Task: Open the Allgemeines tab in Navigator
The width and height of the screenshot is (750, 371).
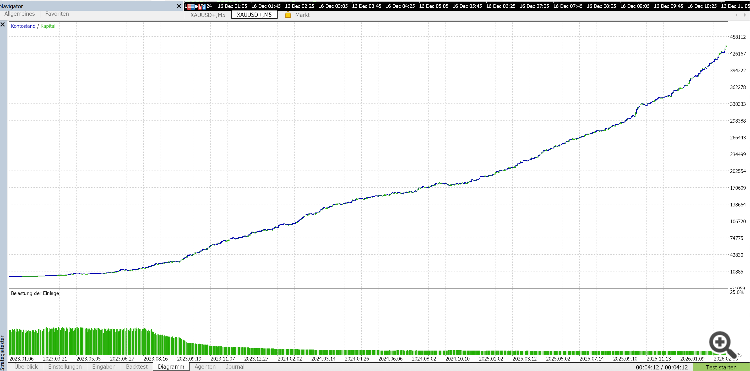Action: 20,14
